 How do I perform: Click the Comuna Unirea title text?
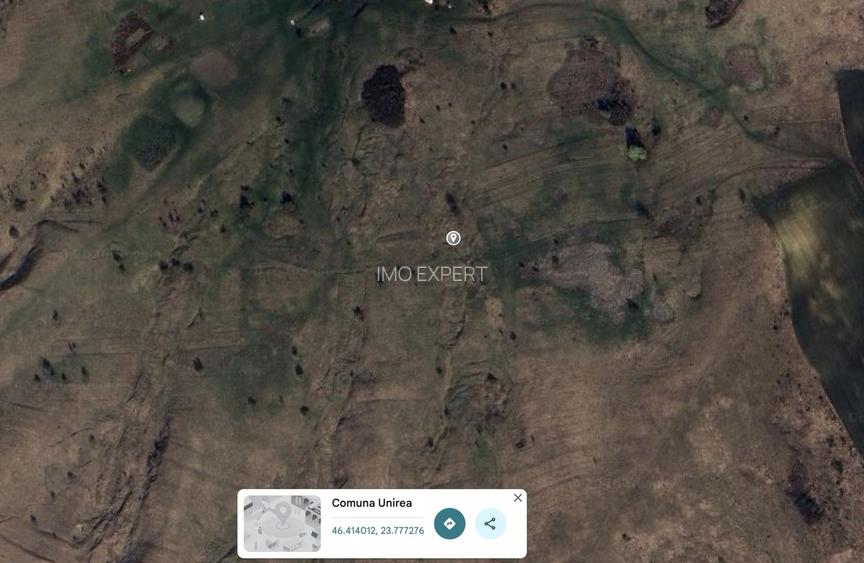click(x=371, y=502)
